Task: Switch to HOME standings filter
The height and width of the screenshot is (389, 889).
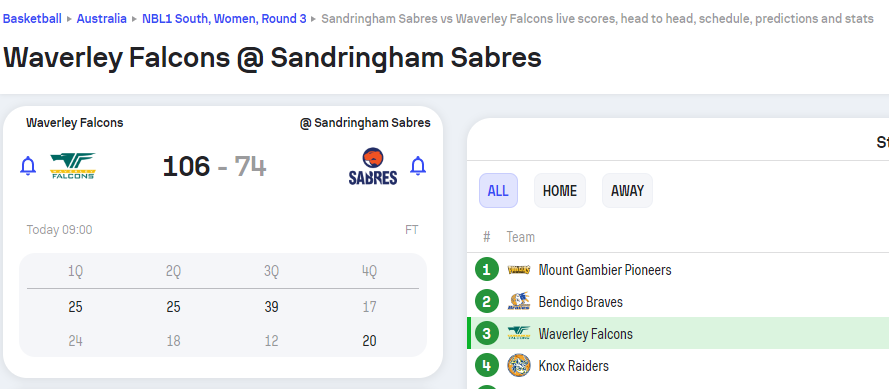Action: click(x=560, y=191)
